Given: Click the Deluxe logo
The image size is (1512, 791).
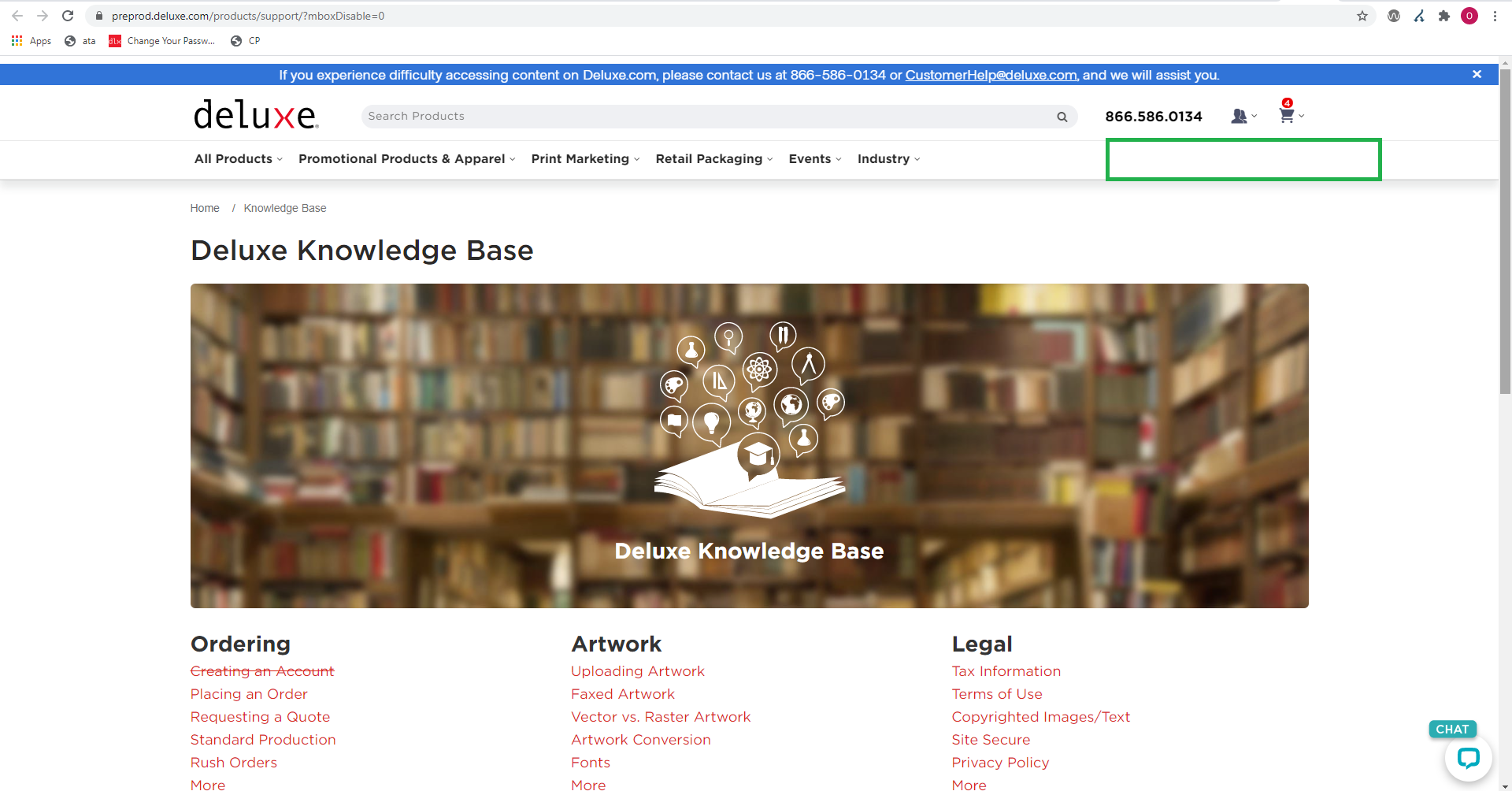Looking at the screenshot, I should pyautogui.click(x=256, y=115).
